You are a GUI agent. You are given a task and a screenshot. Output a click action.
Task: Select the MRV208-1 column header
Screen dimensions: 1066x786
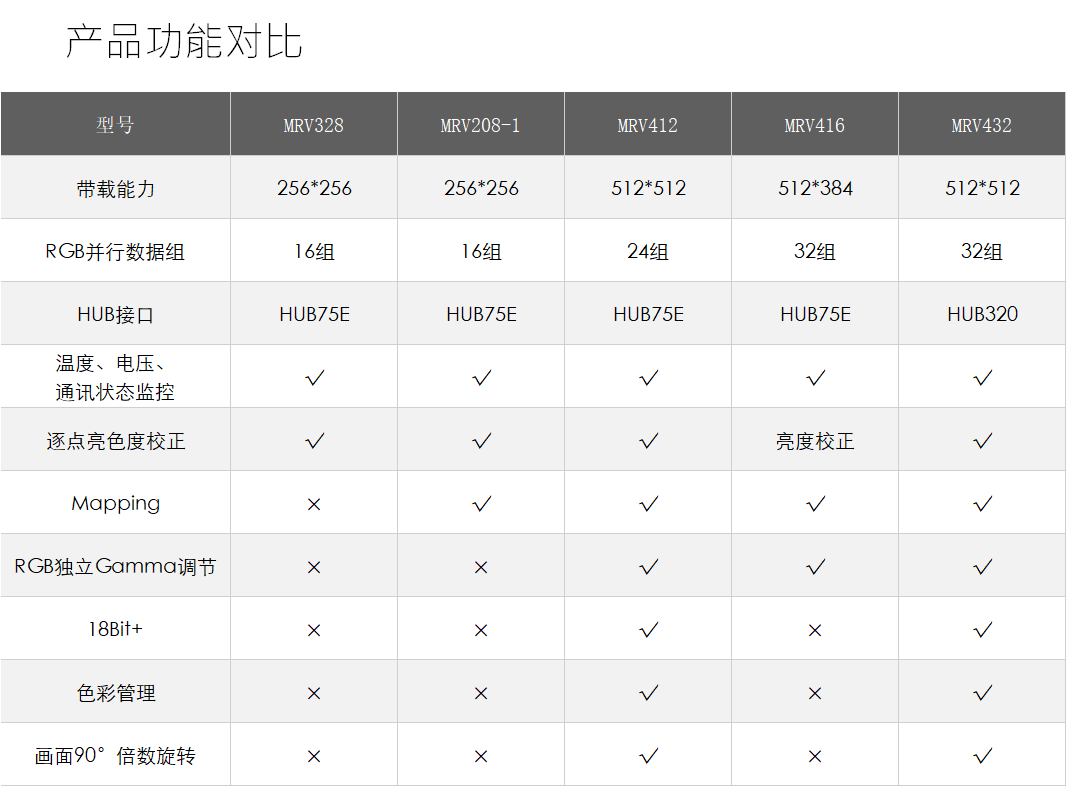tap(481, 125)
